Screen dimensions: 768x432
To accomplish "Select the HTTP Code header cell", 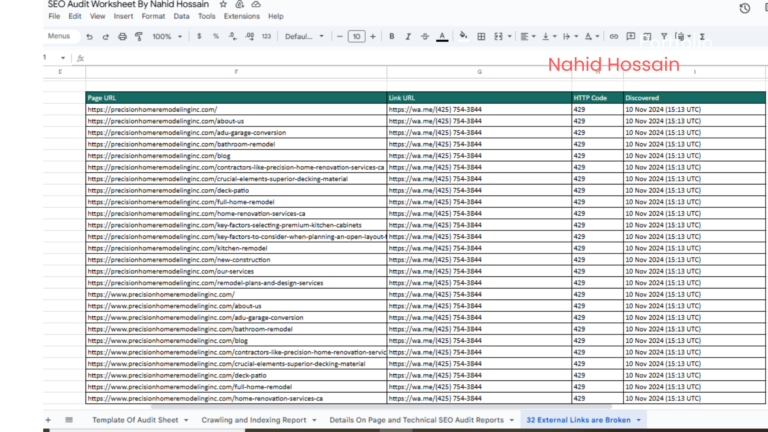I will click(x=597, y=97).
